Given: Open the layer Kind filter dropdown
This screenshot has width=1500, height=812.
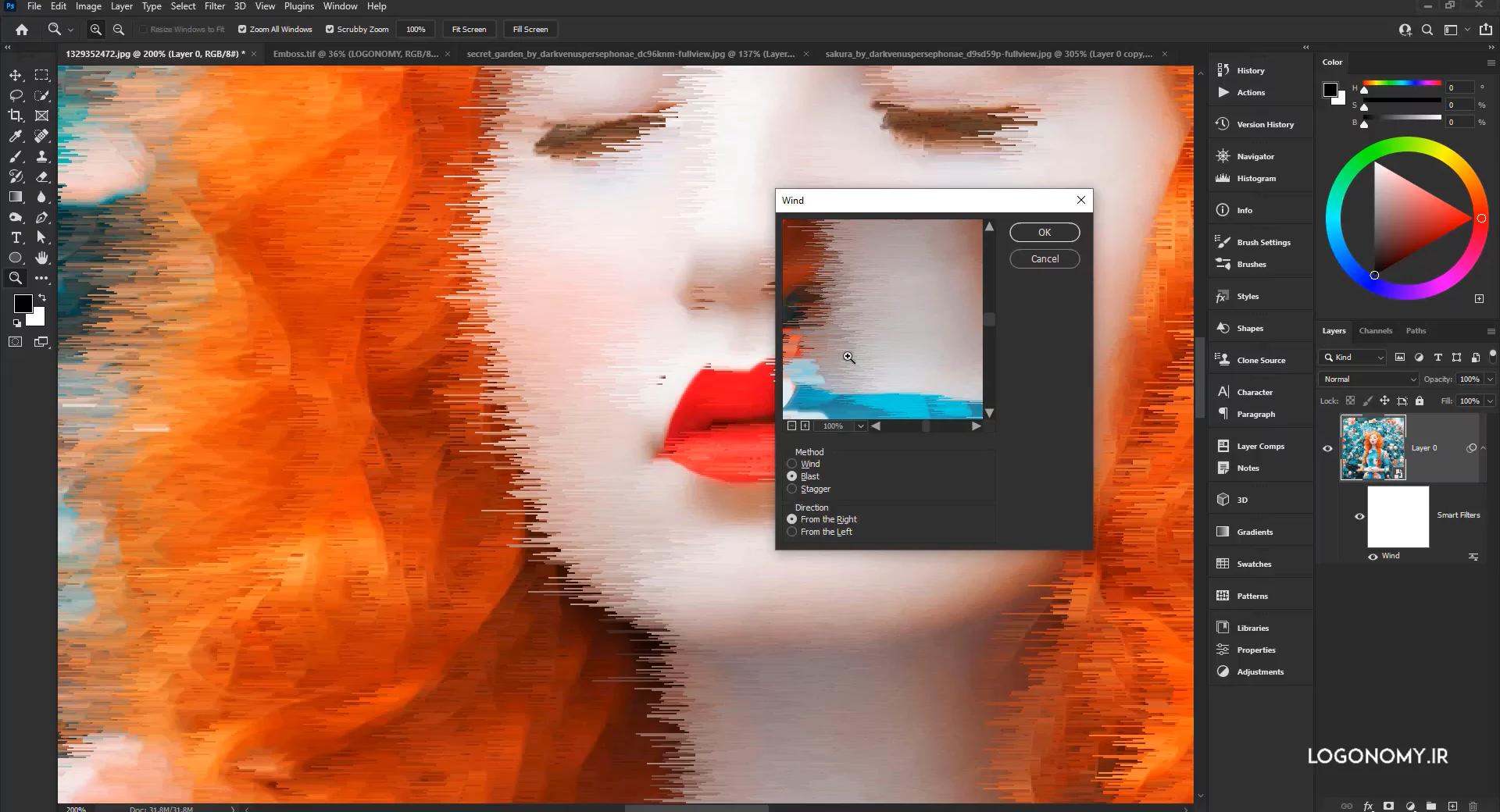Looking at the screenshot, I should click(1353, 357).
